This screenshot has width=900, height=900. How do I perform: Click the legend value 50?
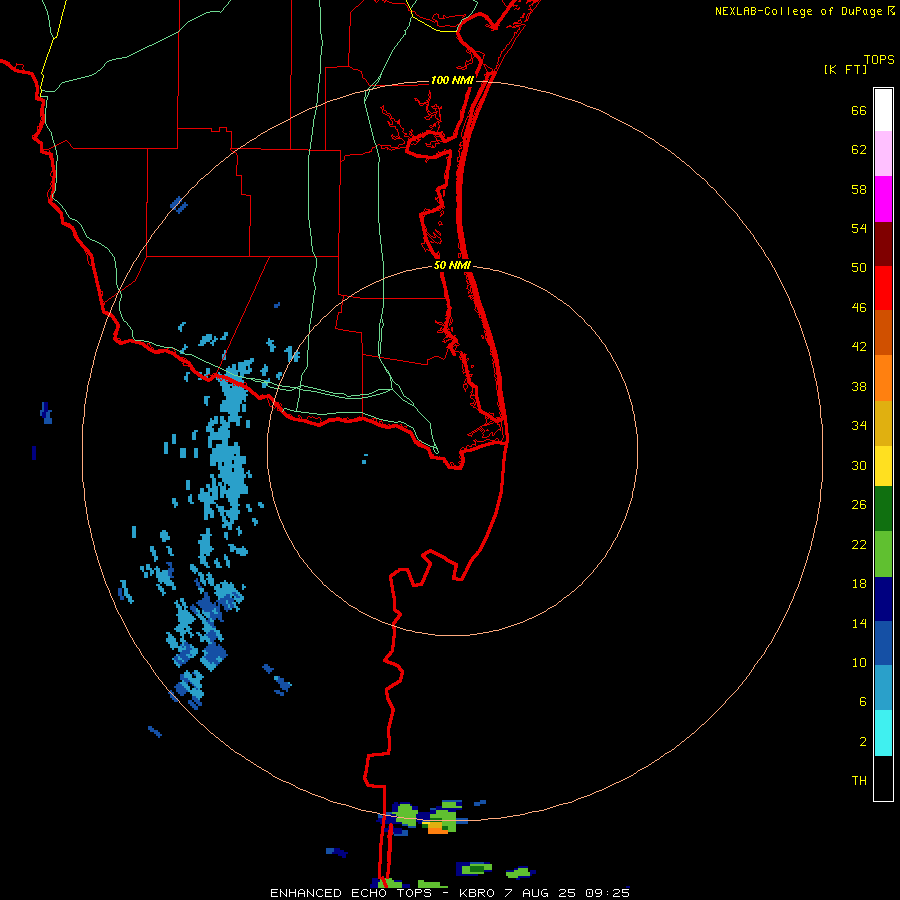(x=859, y=267)
